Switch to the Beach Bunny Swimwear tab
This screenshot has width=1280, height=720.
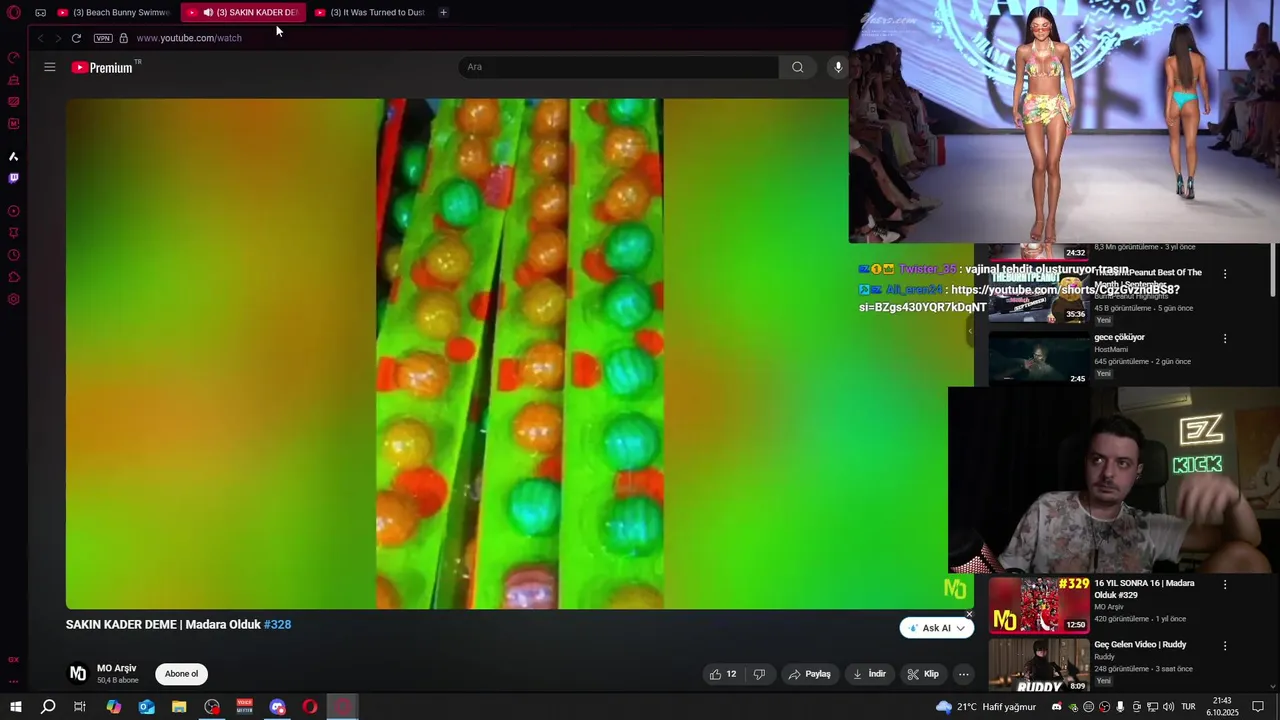tap(114, 12)
